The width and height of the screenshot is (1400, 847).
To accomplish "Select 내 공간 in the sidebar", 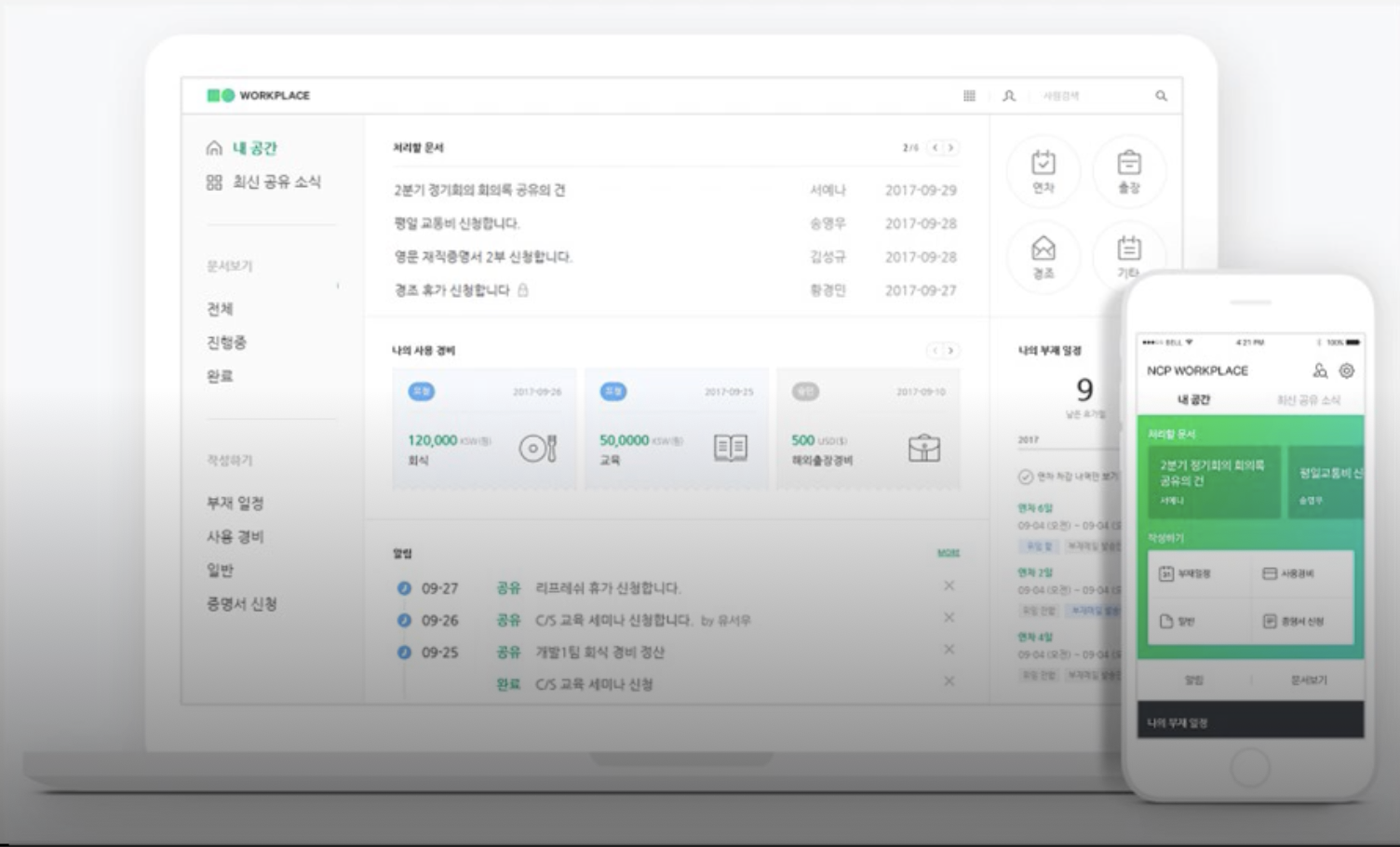I will pyautogui.click(x=253, y=148).
